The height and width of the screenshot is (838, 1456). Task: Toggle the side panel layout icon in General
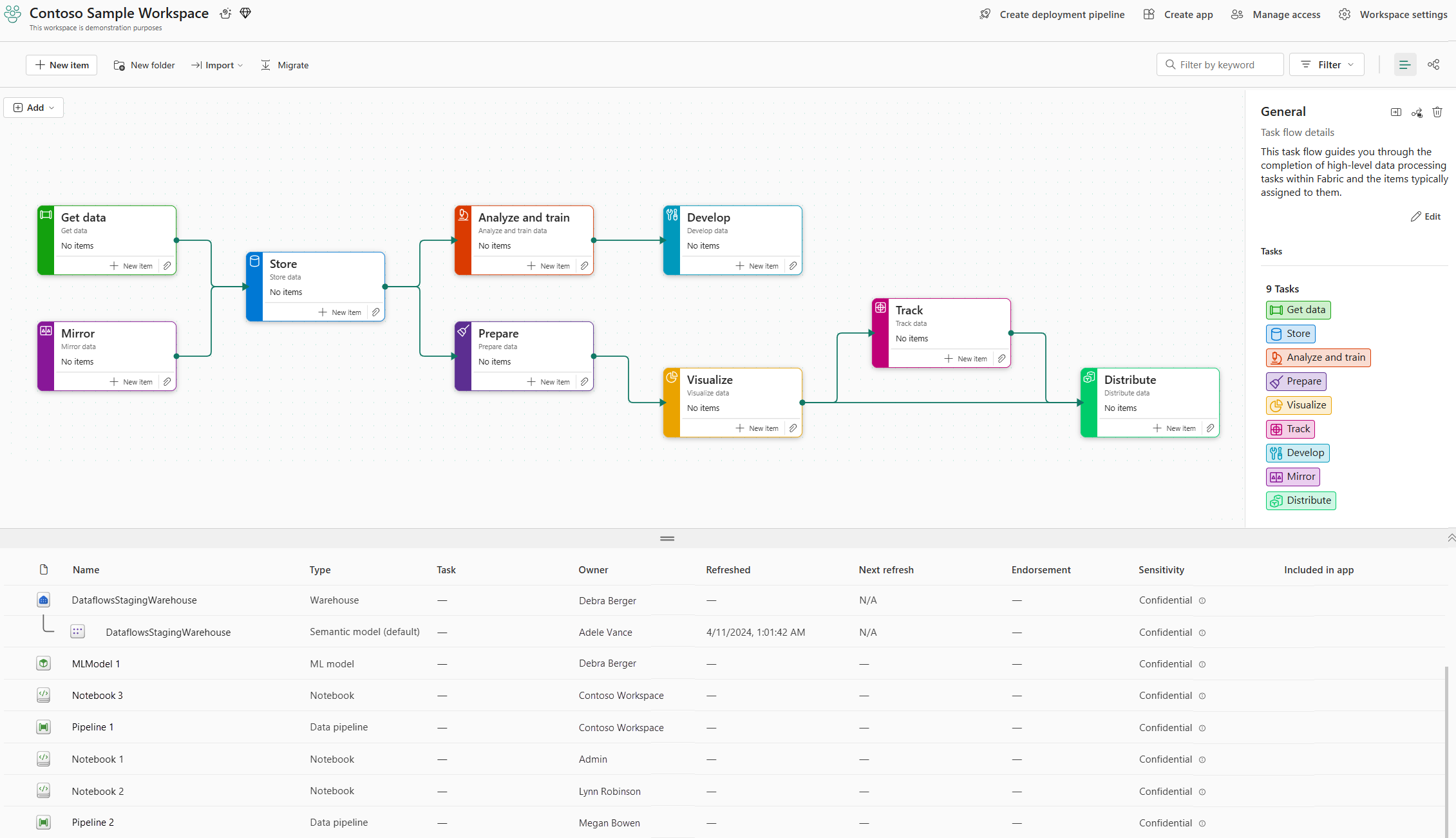pos(1395,112)
